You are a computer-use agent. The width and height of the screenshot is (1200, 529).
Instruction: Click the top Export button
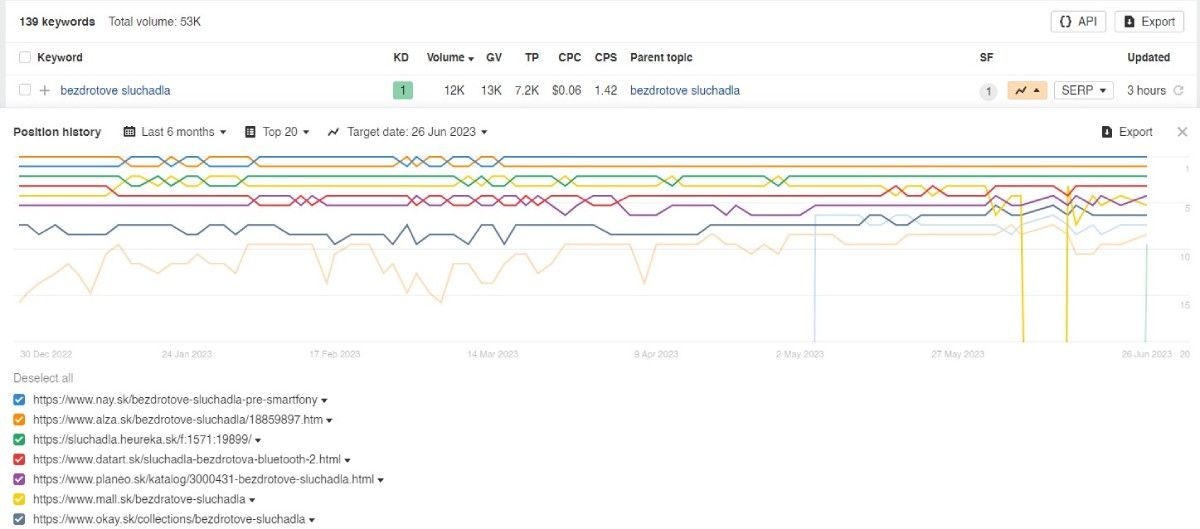point(1149,21)
